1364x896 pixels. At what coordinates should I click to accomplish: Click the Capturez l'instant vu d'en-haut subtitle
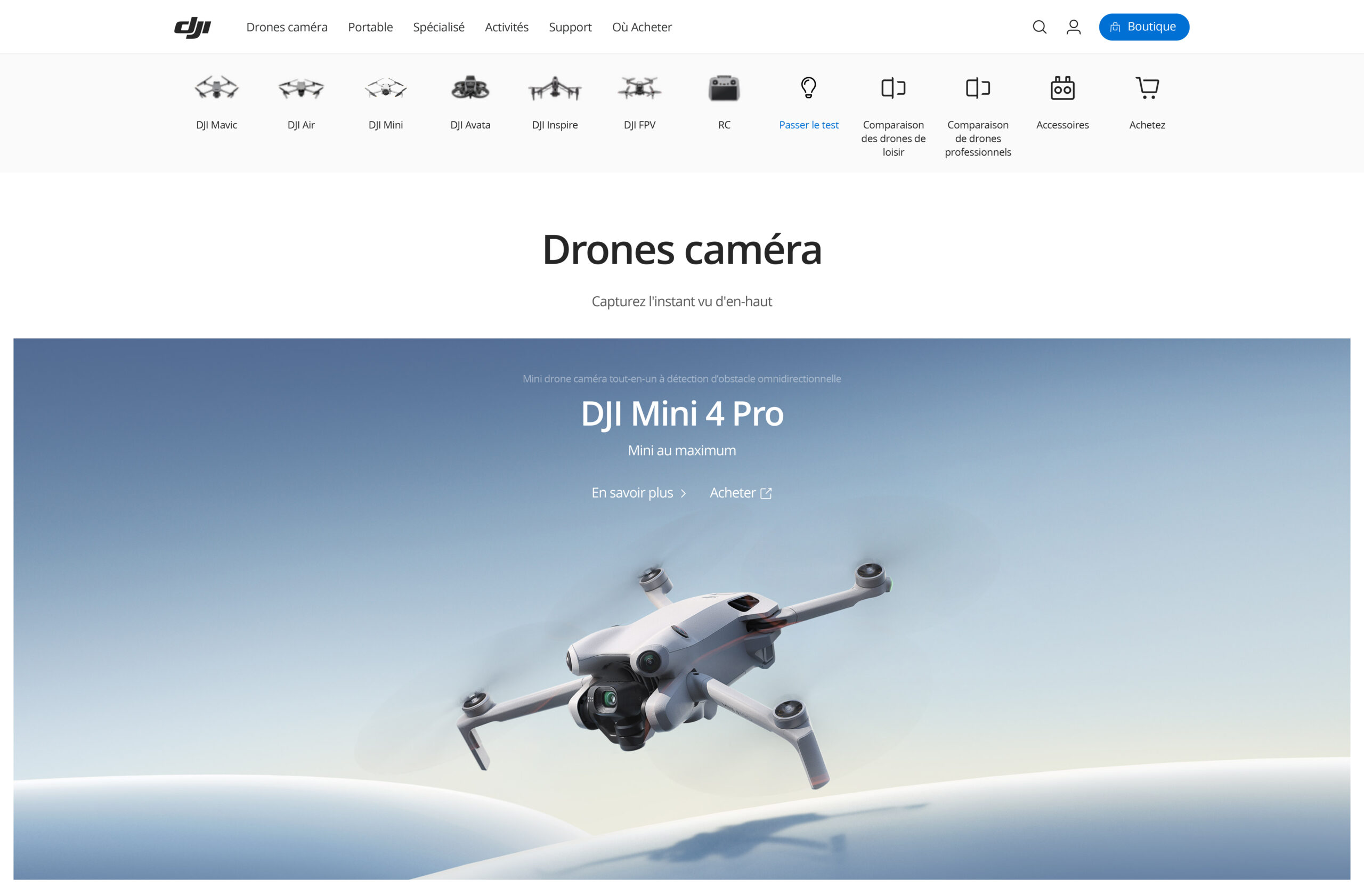pyautogui.click(x=682, y=302)
